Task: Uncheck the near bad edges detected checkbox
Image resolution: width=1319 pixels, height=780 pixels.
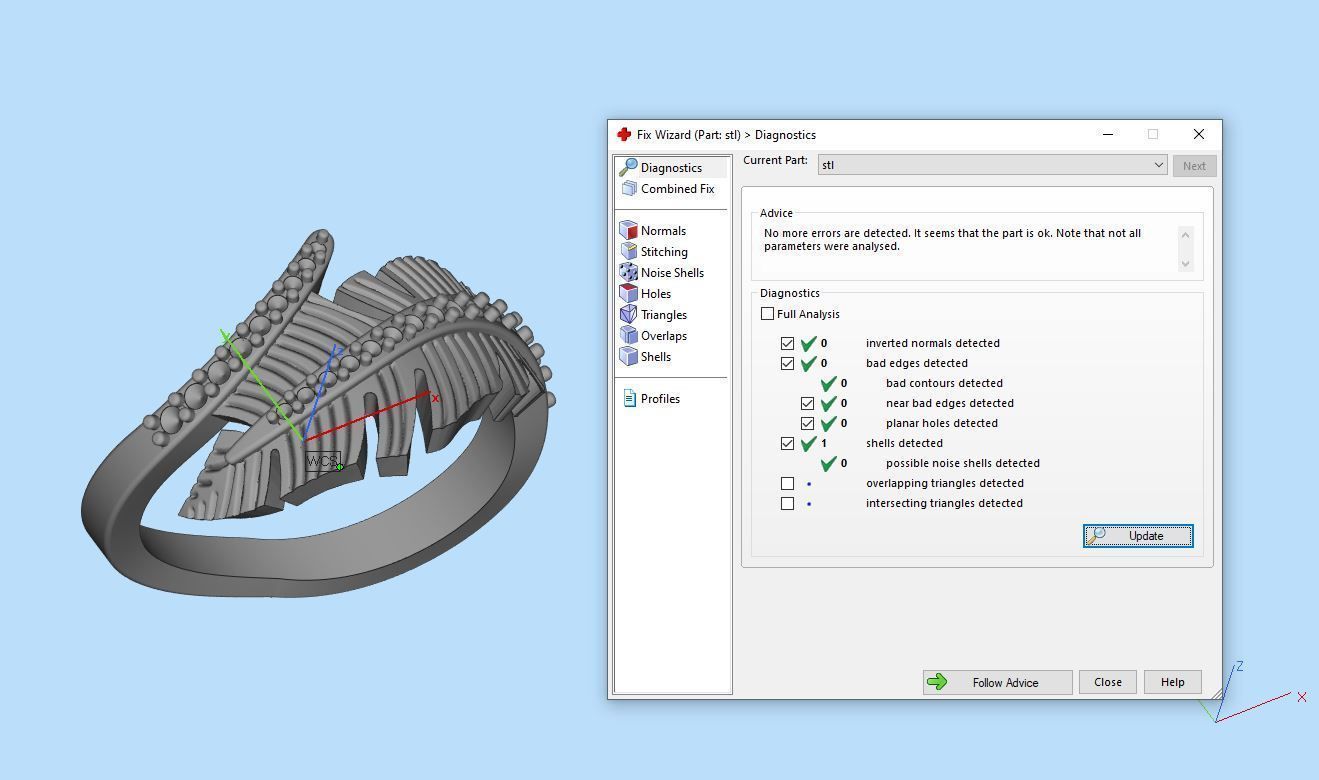Action: point(807,403)
